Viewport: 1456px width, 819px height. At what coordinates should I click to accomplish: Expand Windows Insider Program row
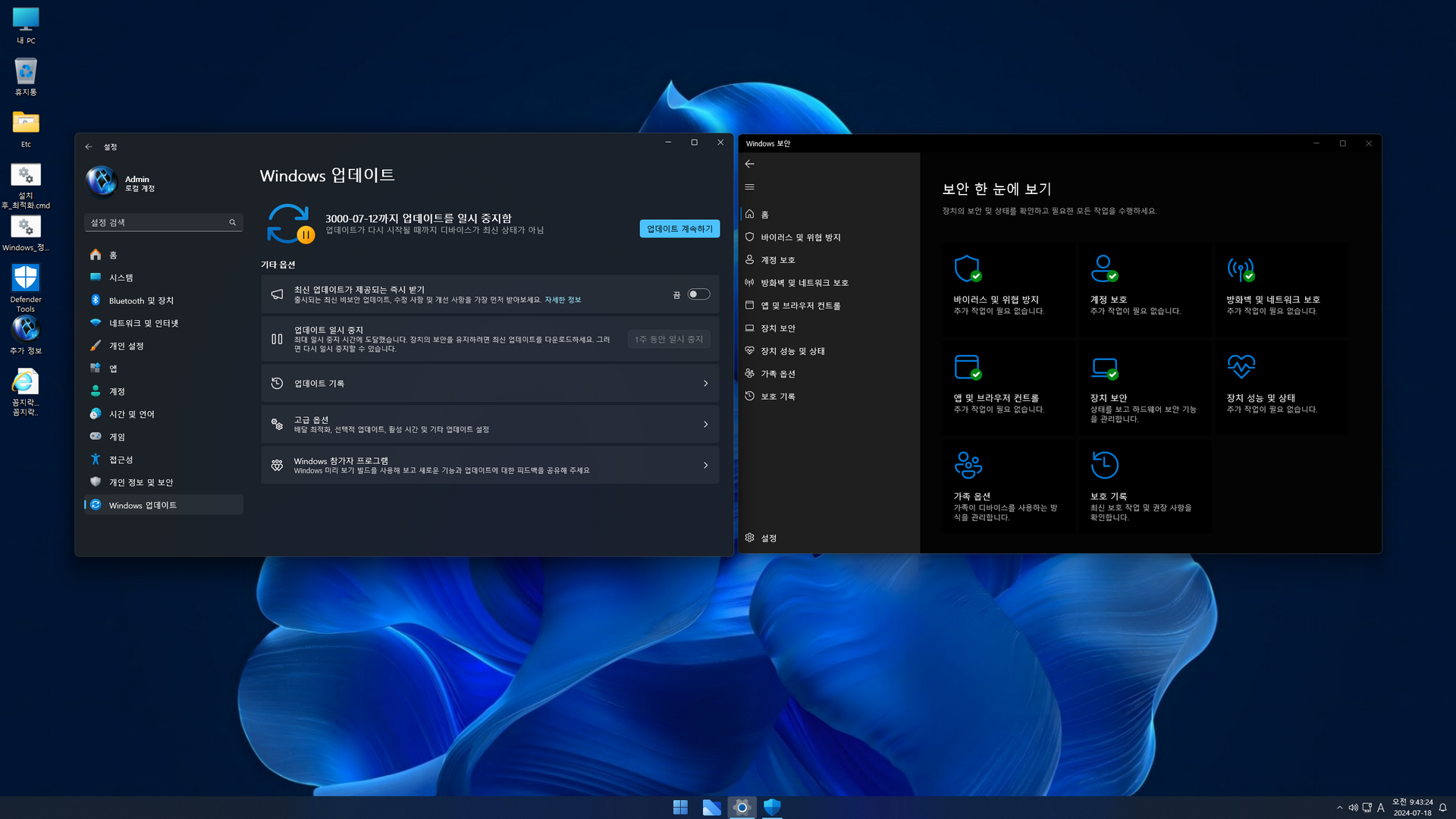point(490,466)
